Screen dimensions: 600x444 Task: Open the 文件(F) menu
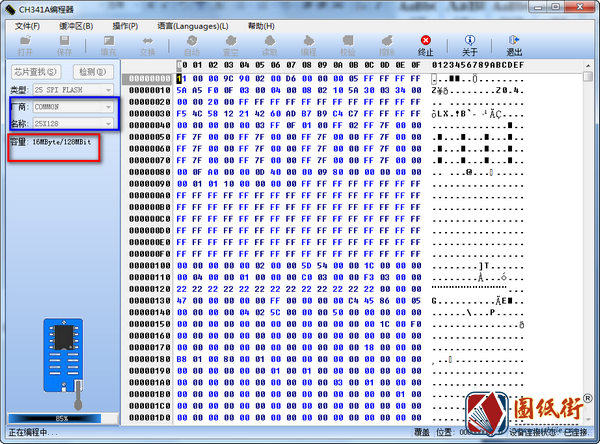click(27, 25)
